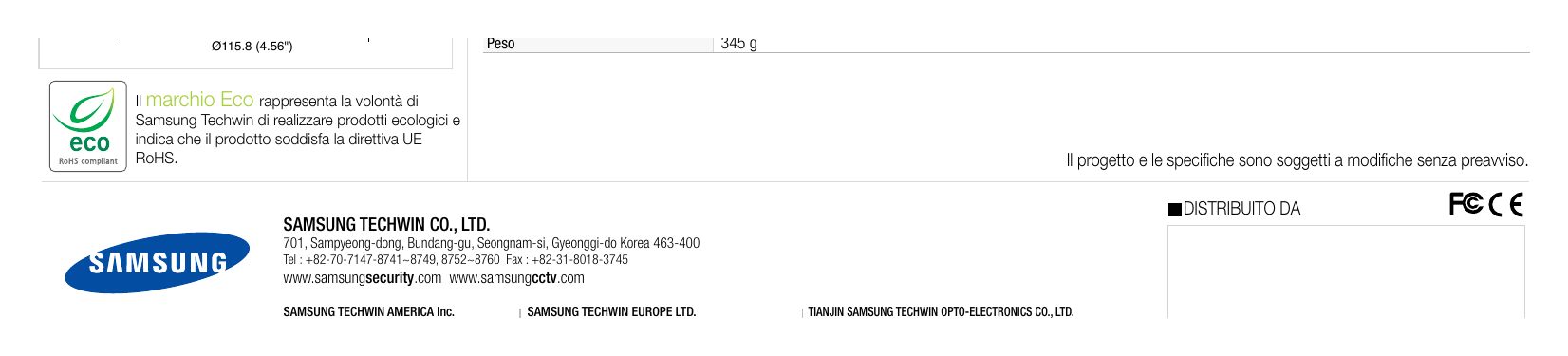Click the 345 g weight value
Screen dimensions: 1568x356
(x=738, y=44)
